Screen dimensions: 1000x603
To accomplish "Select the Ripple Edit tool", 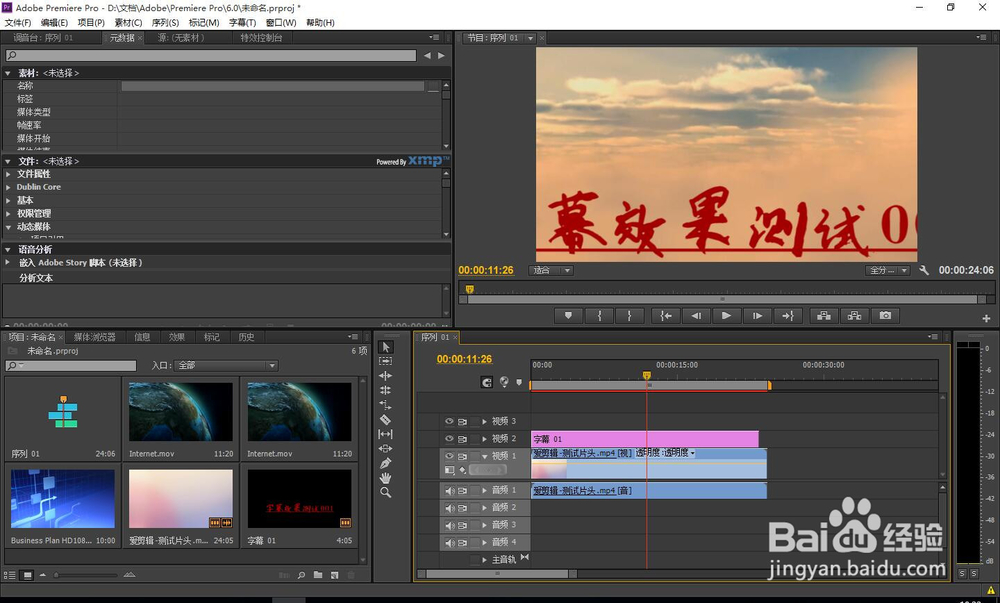I will [385, 375].
